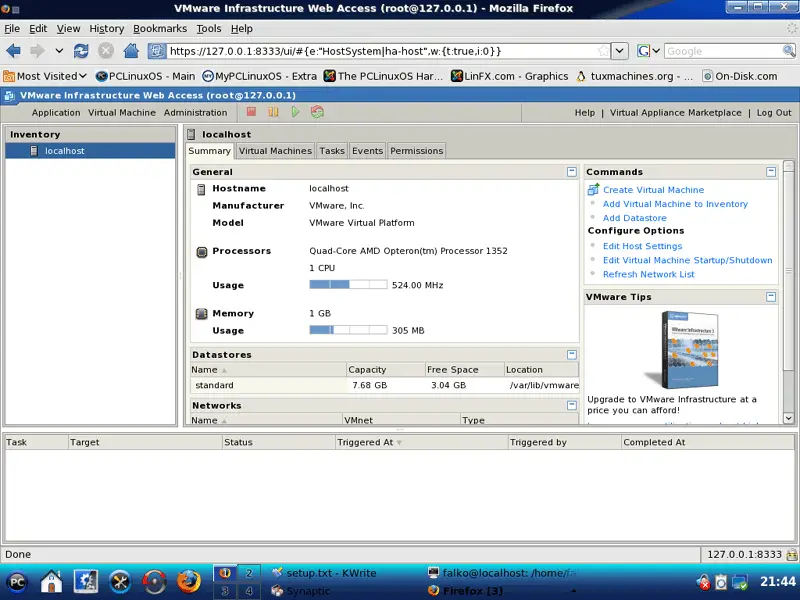The width and height of the screenshot is (800, 600).
Task: Collapse the General panel
Action: (x=571, y=172)
